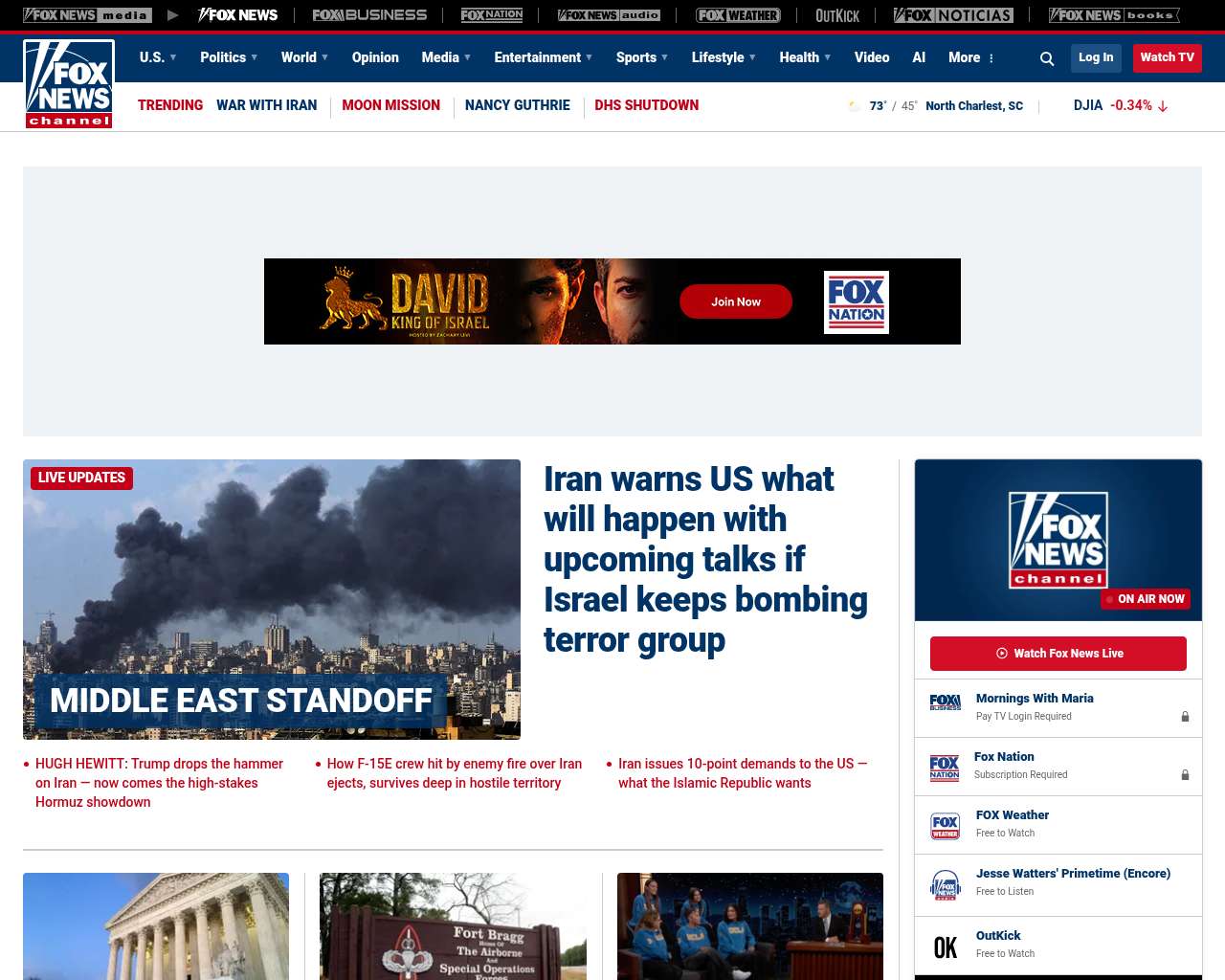Open the search magnifier icon

point(1047,58)
